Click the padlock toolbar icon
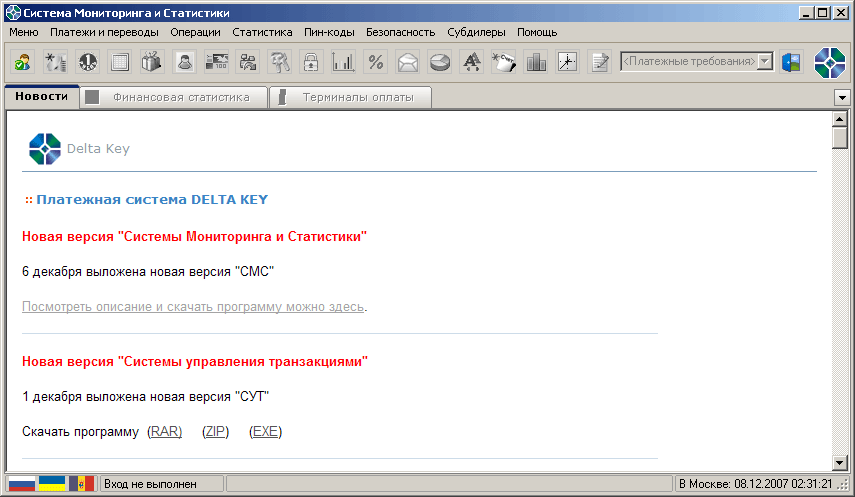The width and height of the screenshot is (855, 497). tap(312, 62)
